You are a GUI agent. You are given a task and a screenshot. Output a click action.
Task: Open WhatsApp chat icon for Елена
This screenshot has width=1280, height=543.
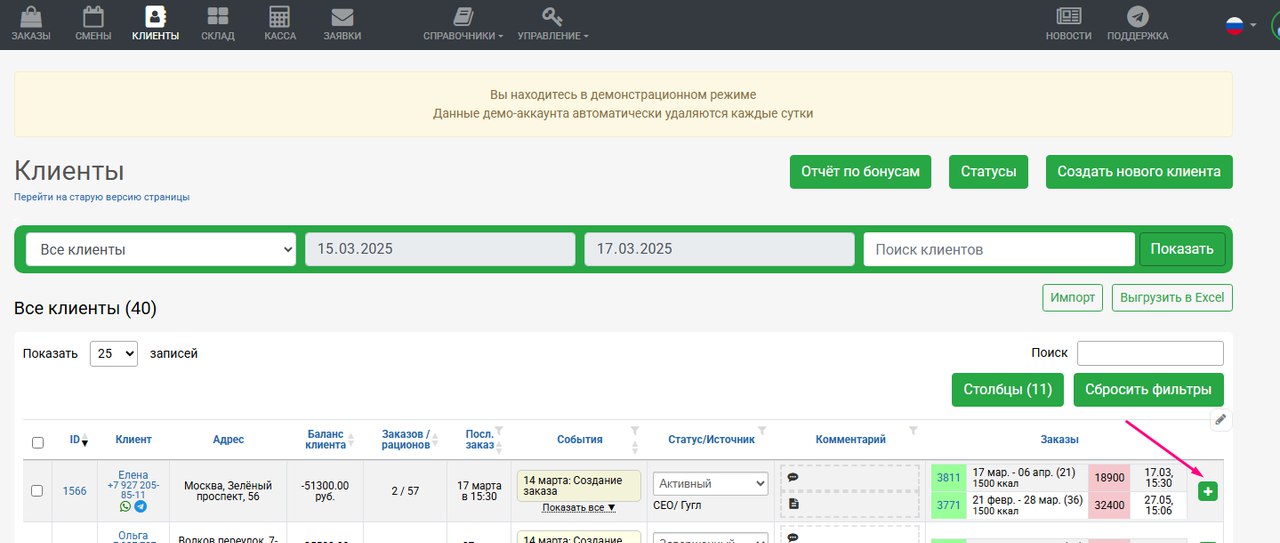point(126,507)
